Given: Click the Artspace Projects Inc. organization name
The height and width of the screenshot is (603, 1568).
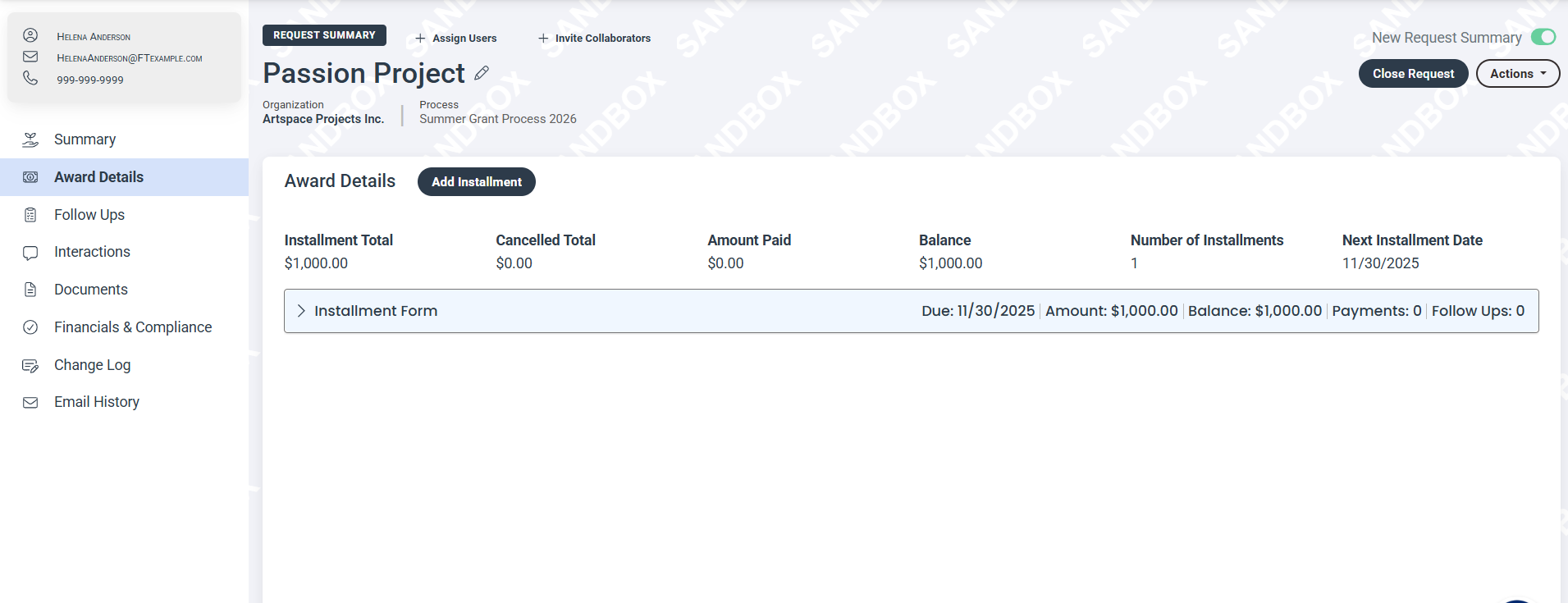Looking at the screenshot, I should pyautogui.click(x=323, y=119).
